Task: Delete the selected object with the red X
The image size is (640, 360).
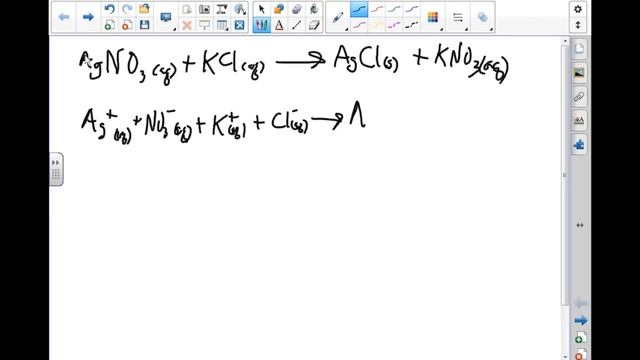Action: [187, 25]
